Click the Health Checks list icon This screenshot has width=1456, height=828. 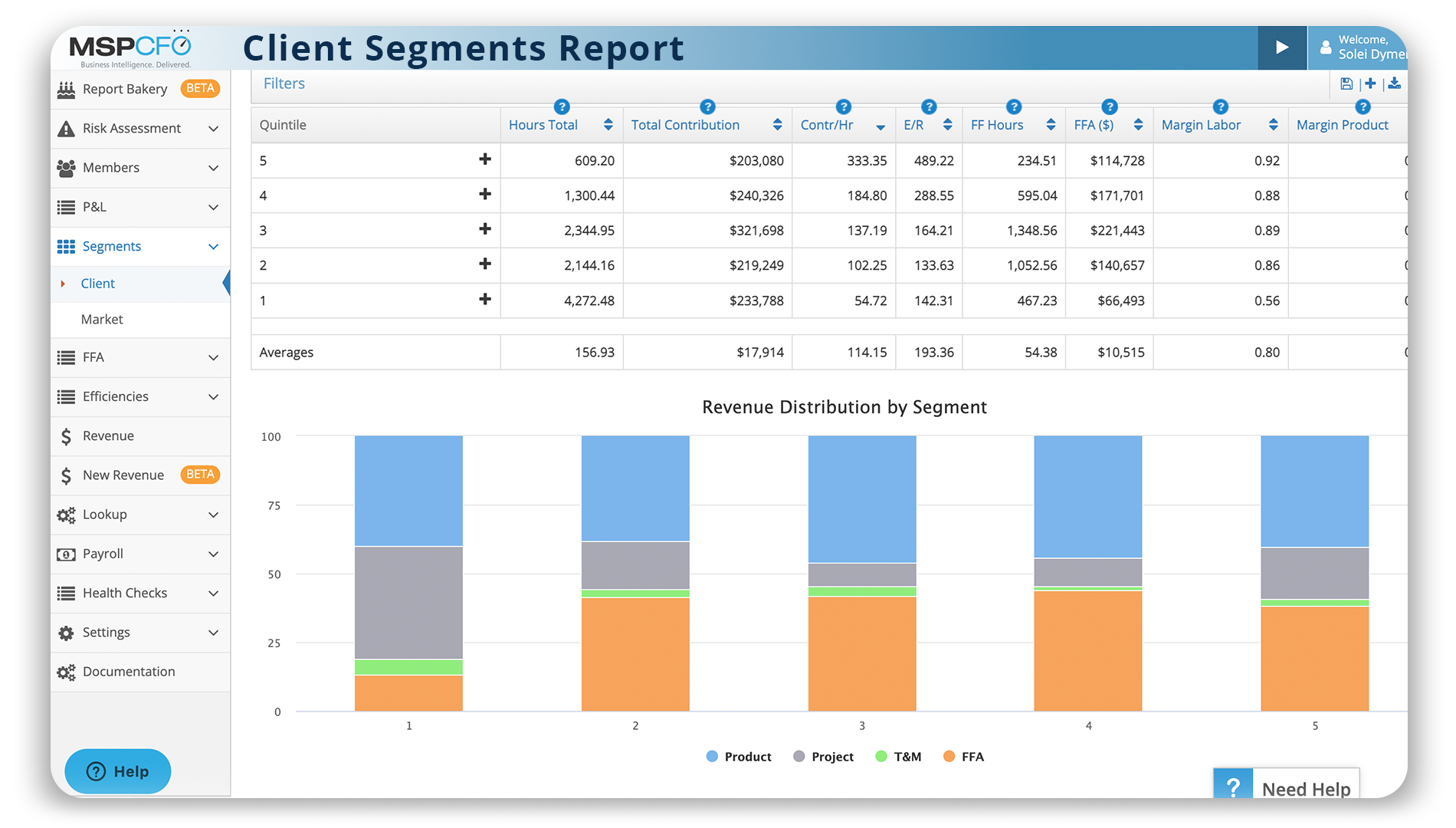click(67, 593)
